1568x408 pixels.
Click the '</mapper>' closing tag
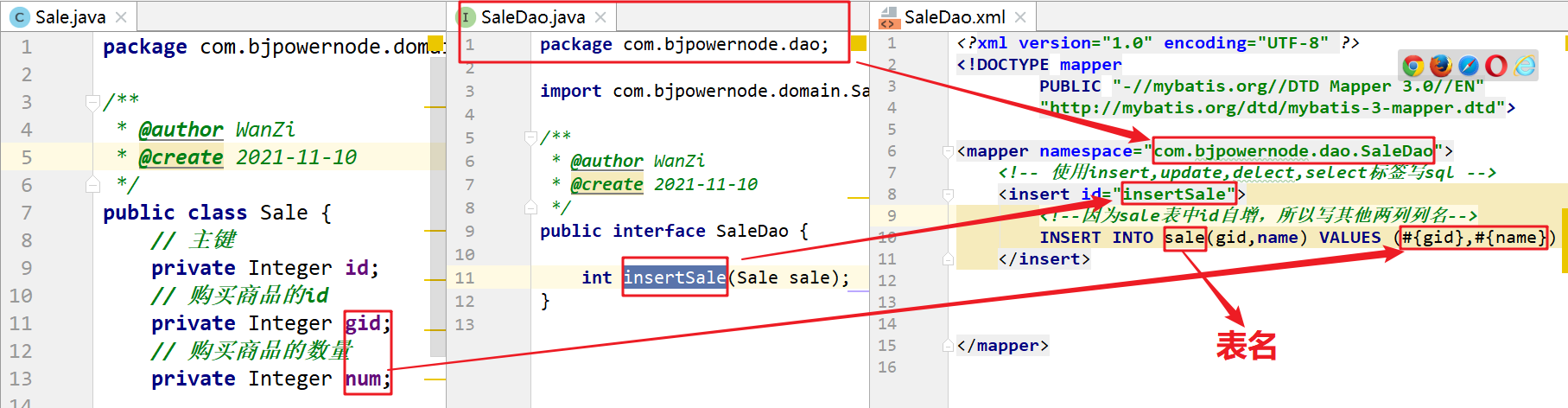click(1003, 346)
